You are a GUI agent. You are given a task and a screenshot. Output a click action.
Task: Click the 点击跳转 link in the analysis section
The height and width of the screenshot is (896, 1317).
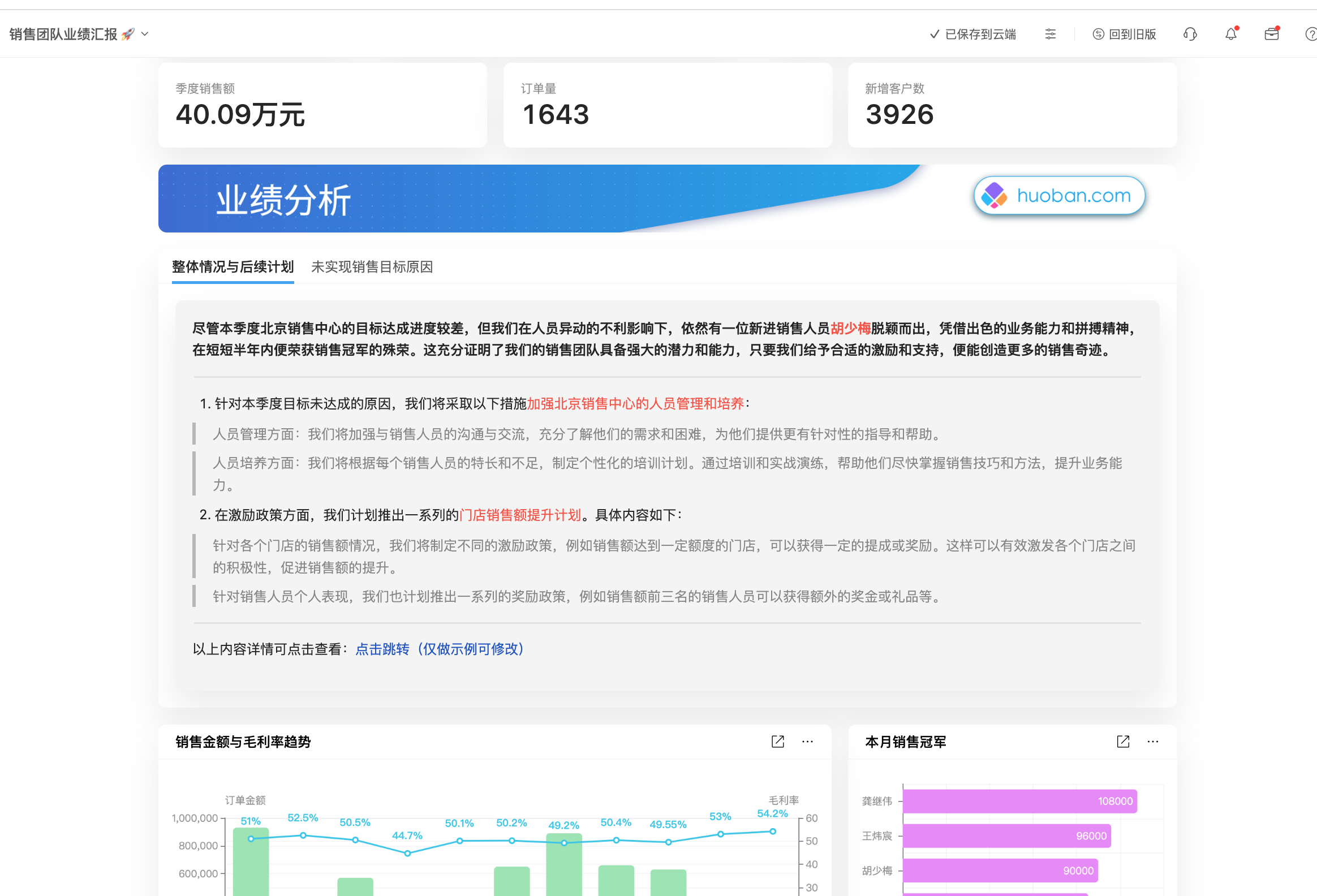pos(382,649)
